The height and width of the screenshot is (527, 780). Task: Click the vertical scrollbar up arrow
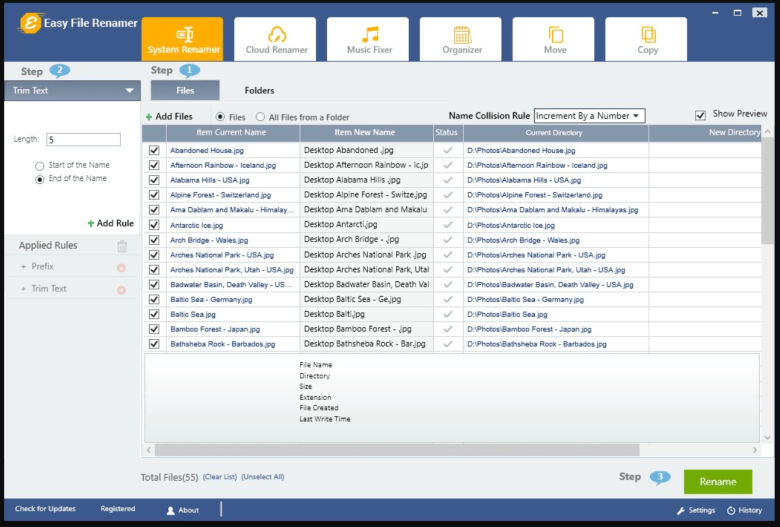pos(768,132)
